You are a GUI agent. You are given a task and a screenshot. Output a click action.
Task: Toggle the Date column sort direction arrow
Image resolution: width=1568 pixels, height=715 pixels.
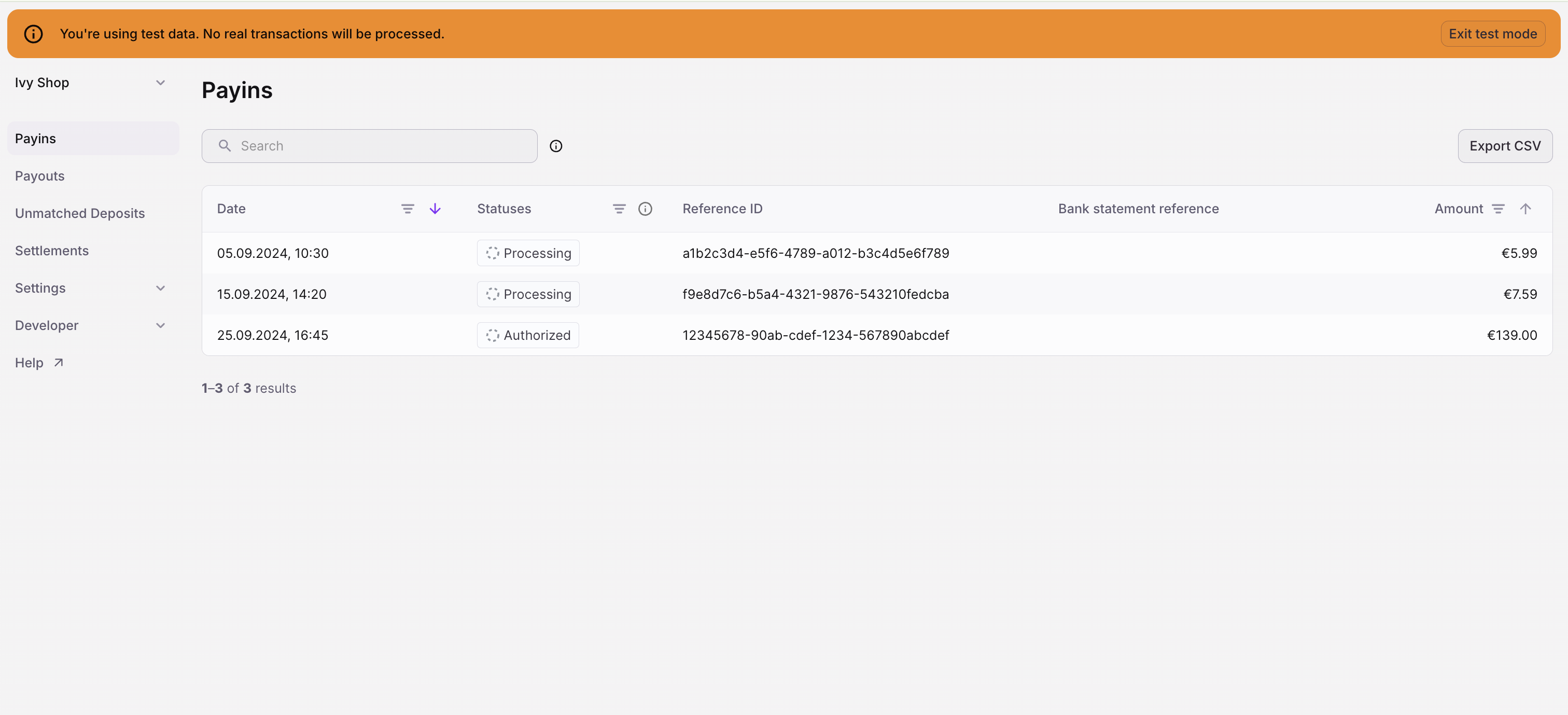coord(435,208)
